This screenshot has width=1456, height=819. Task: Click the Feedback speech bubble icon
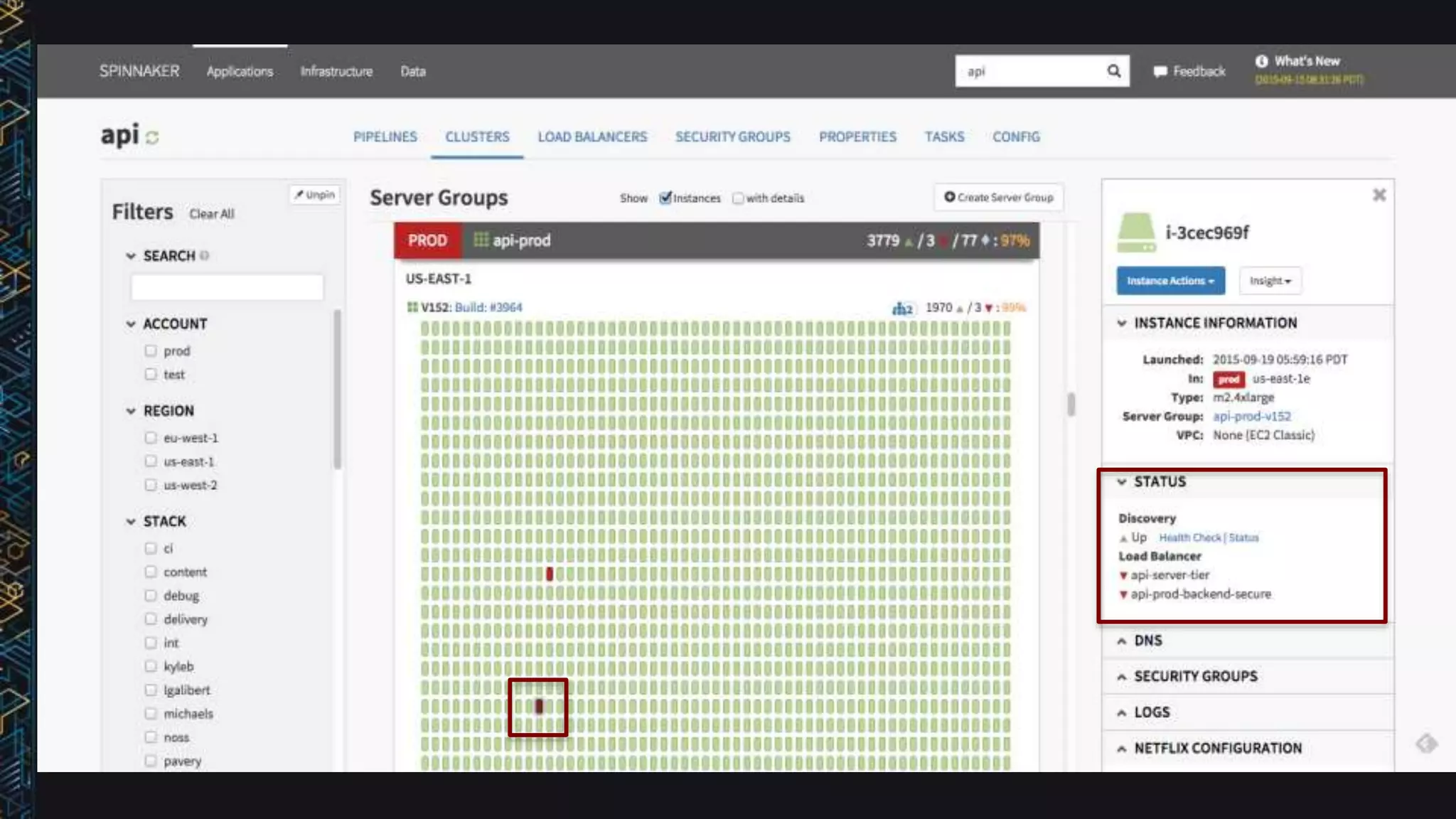(x=1160, y=72)
